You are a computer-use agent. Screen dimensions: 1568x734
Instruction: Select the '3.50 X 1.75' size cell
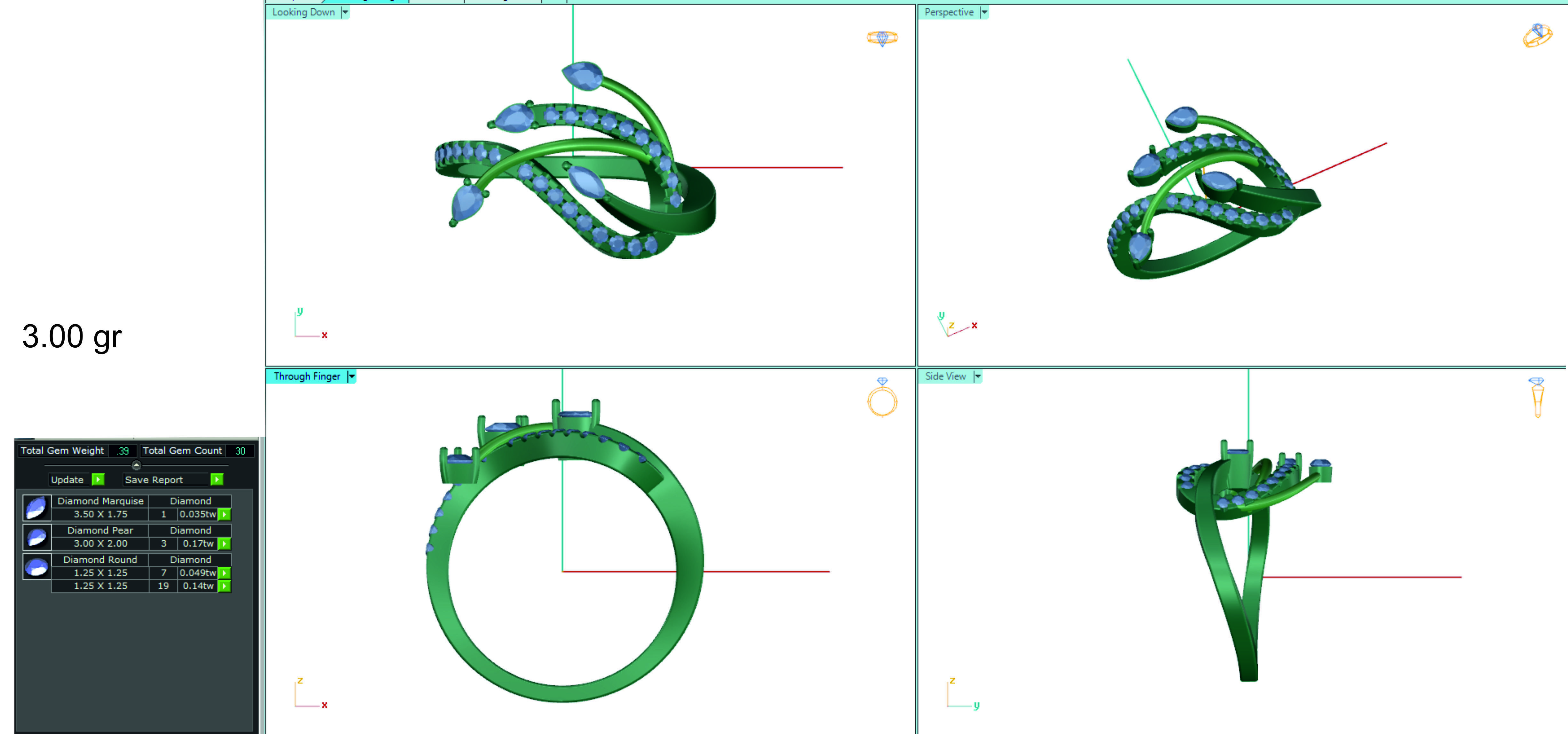(x=100, y=514)
